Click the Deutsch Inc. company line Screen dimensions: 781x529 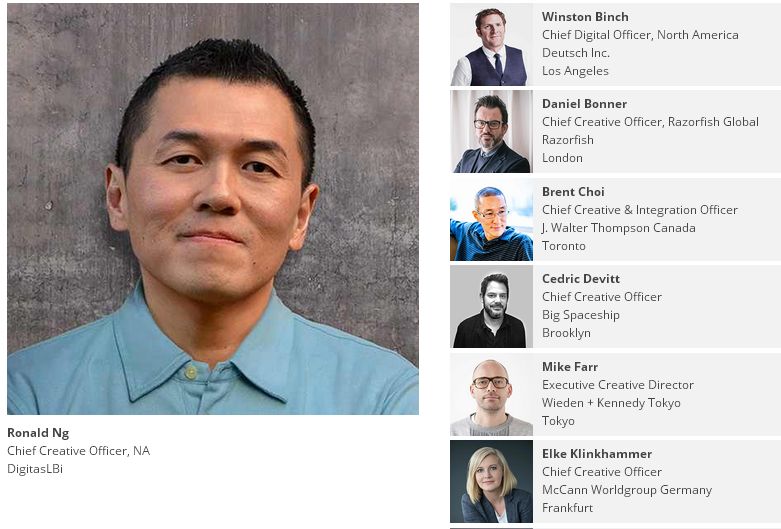pyautogui.click(x=576, y=53)
